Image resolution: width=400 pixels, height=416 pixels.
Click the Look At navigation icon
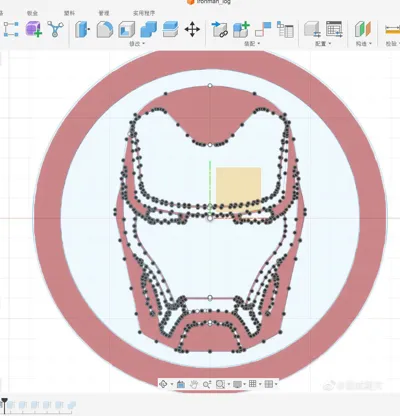pos(181,384)
